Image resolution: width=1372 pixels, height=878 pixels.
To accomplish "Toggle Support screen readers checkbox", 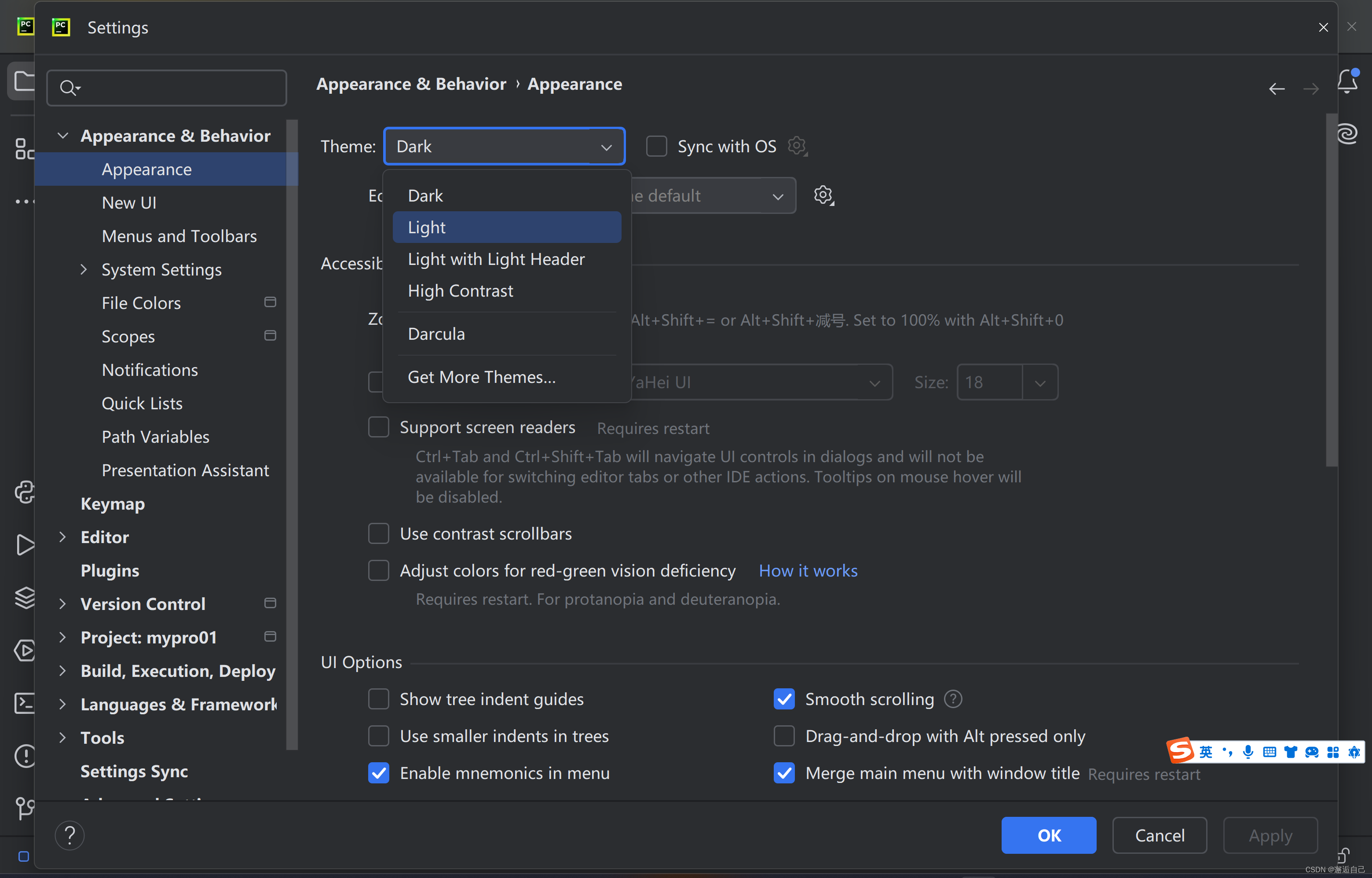I will coord(379,427).
